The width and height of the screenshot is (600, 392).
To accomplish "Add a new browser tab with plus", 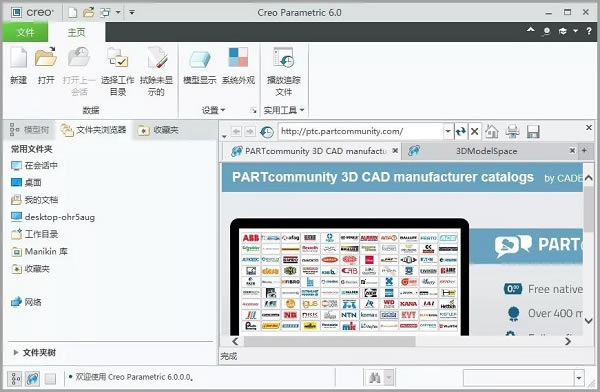I will point(584,151).
